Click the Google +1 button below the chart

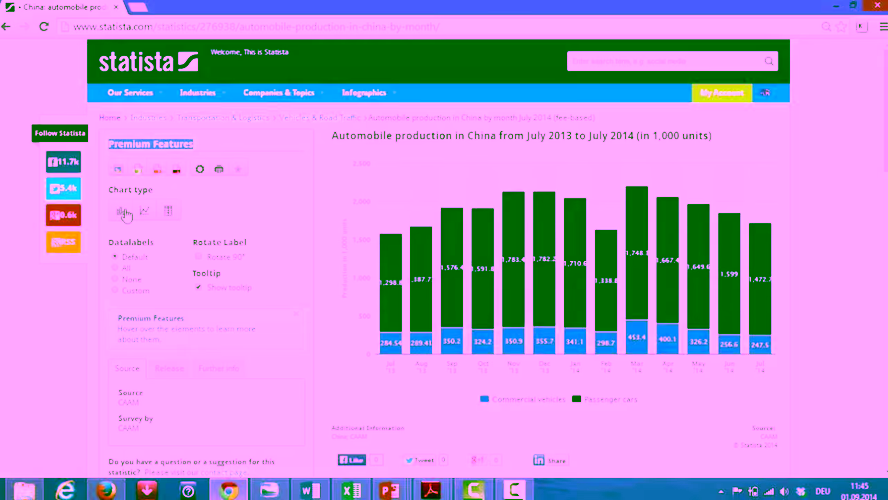click(x=477, y=460)
